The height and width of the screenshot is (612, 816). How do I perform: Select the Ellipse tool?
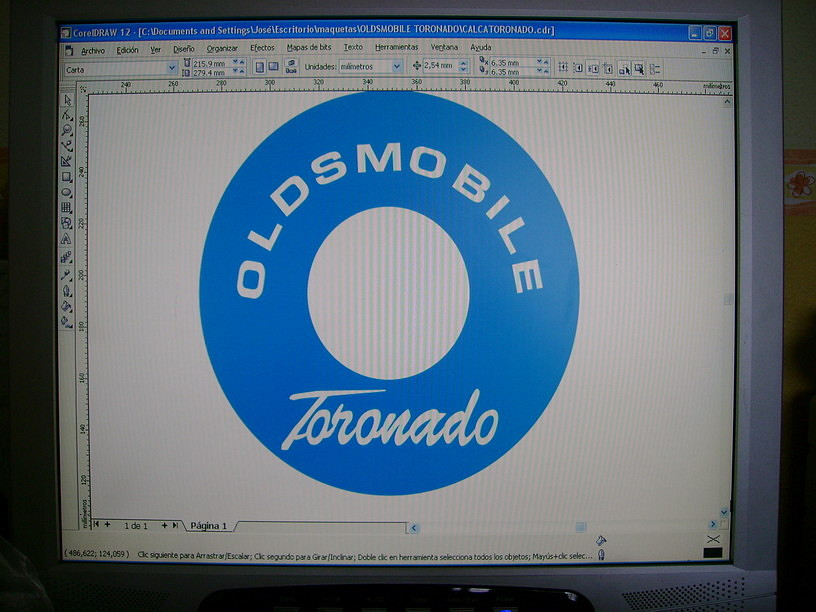[67, 193]
